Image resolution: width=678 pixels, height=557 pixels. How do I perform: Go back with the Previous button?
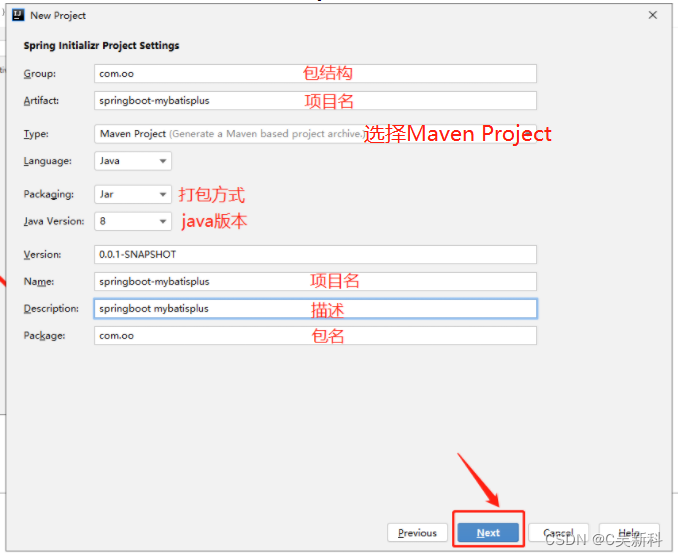[x=417, y=533]
